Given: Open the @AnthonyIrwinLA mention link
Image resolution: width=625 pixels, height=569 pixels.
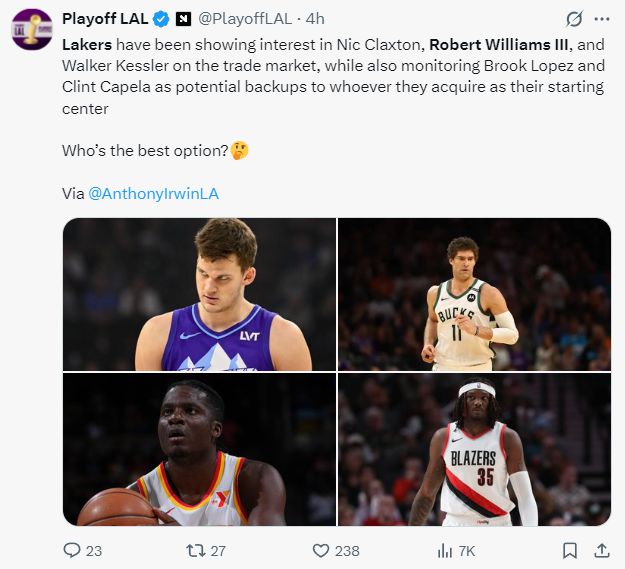Looking at the screenshot, I should tap(153, 193).
